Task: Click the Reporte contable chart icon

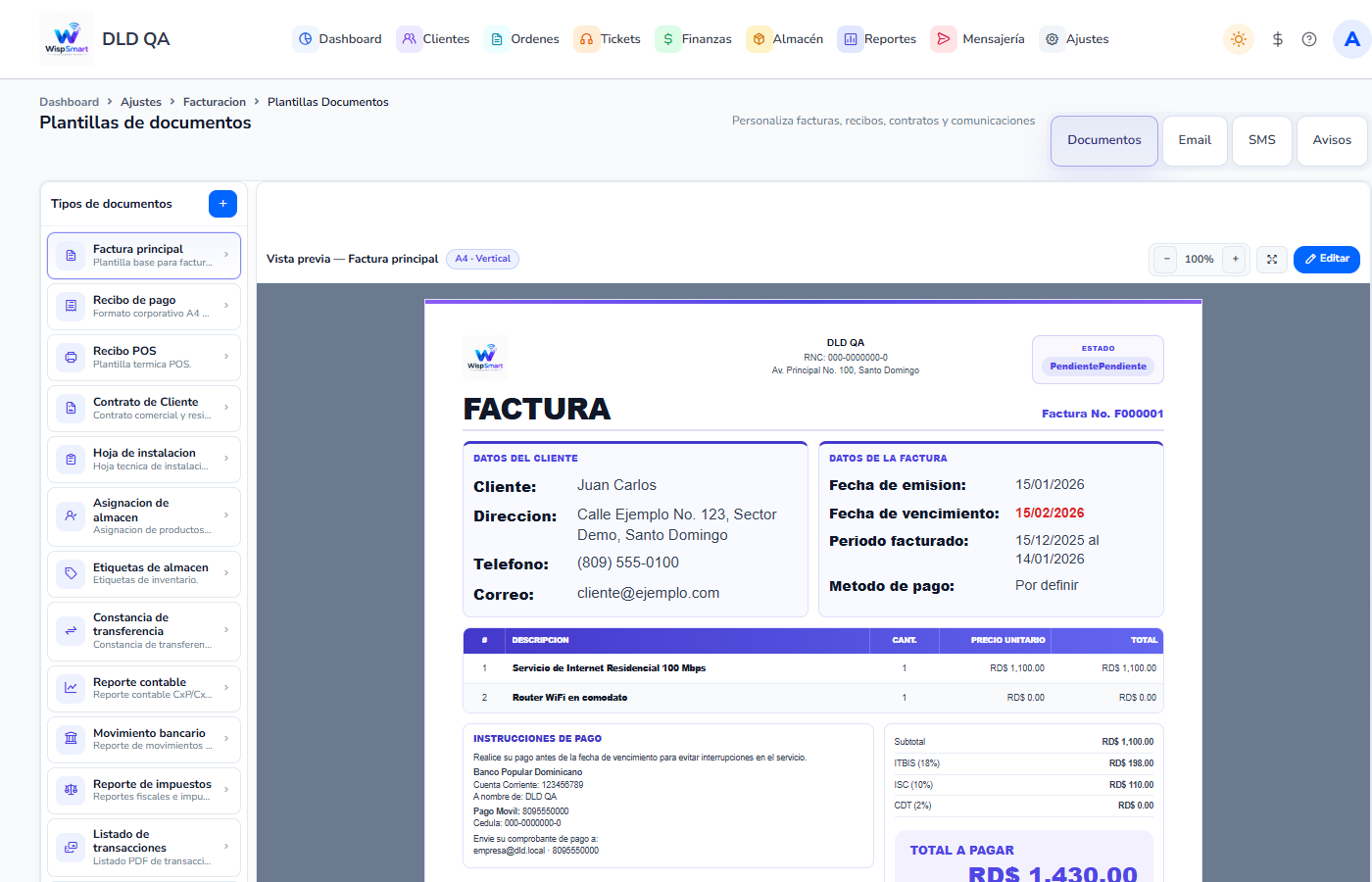Action: 71,688
